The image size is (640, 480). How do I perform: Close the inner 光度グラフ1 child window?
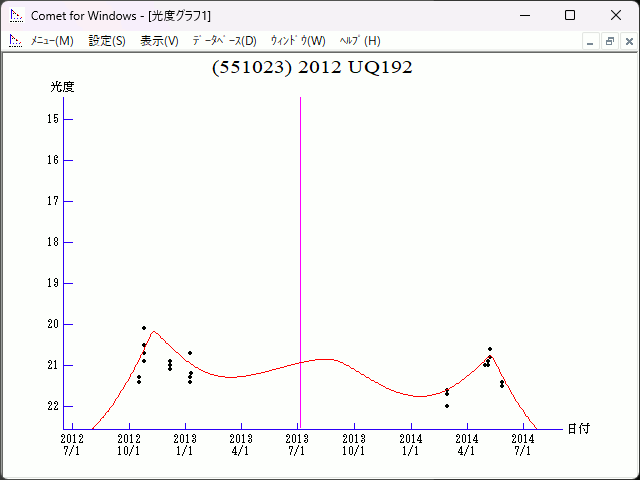pyautogui.click(x=627, y=41)
